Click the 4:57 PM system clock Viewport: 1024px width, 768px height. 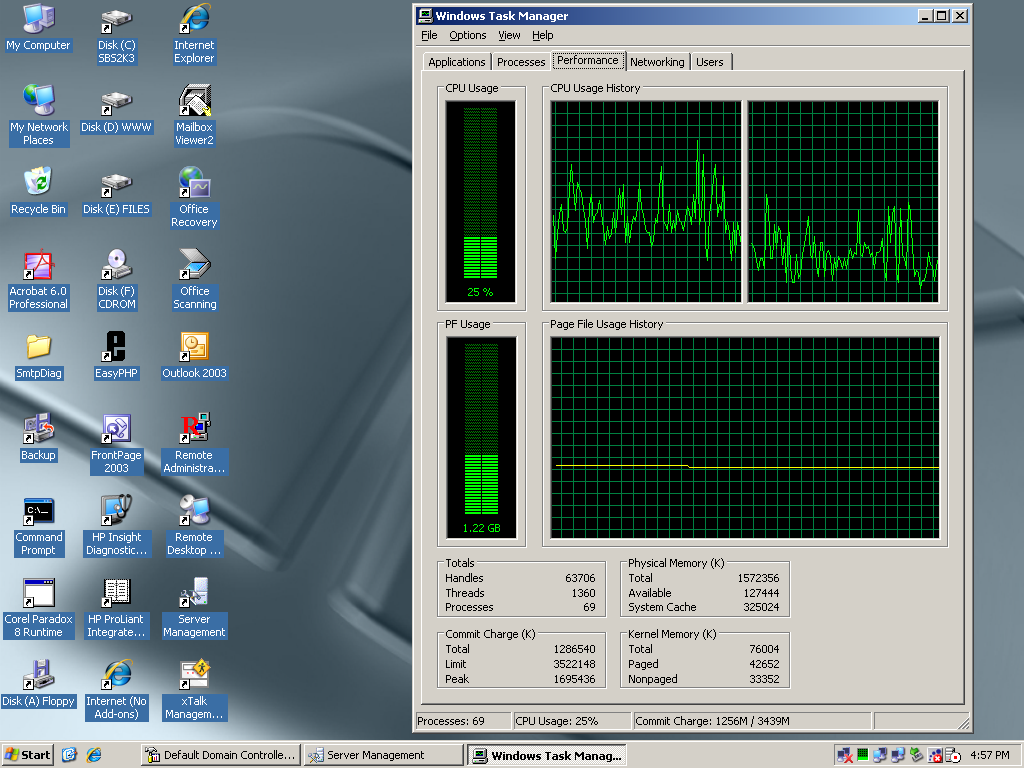990,755
